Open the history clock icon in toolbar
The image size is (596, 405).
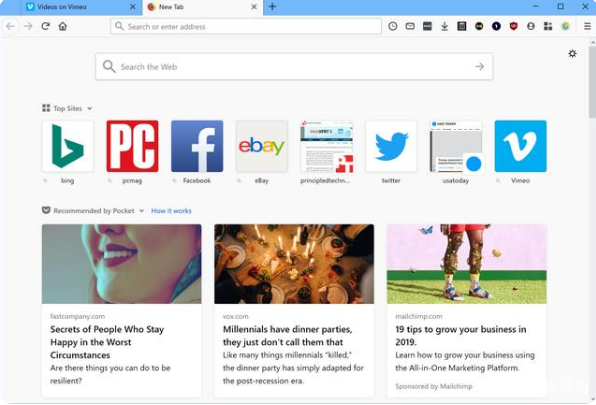393,26
